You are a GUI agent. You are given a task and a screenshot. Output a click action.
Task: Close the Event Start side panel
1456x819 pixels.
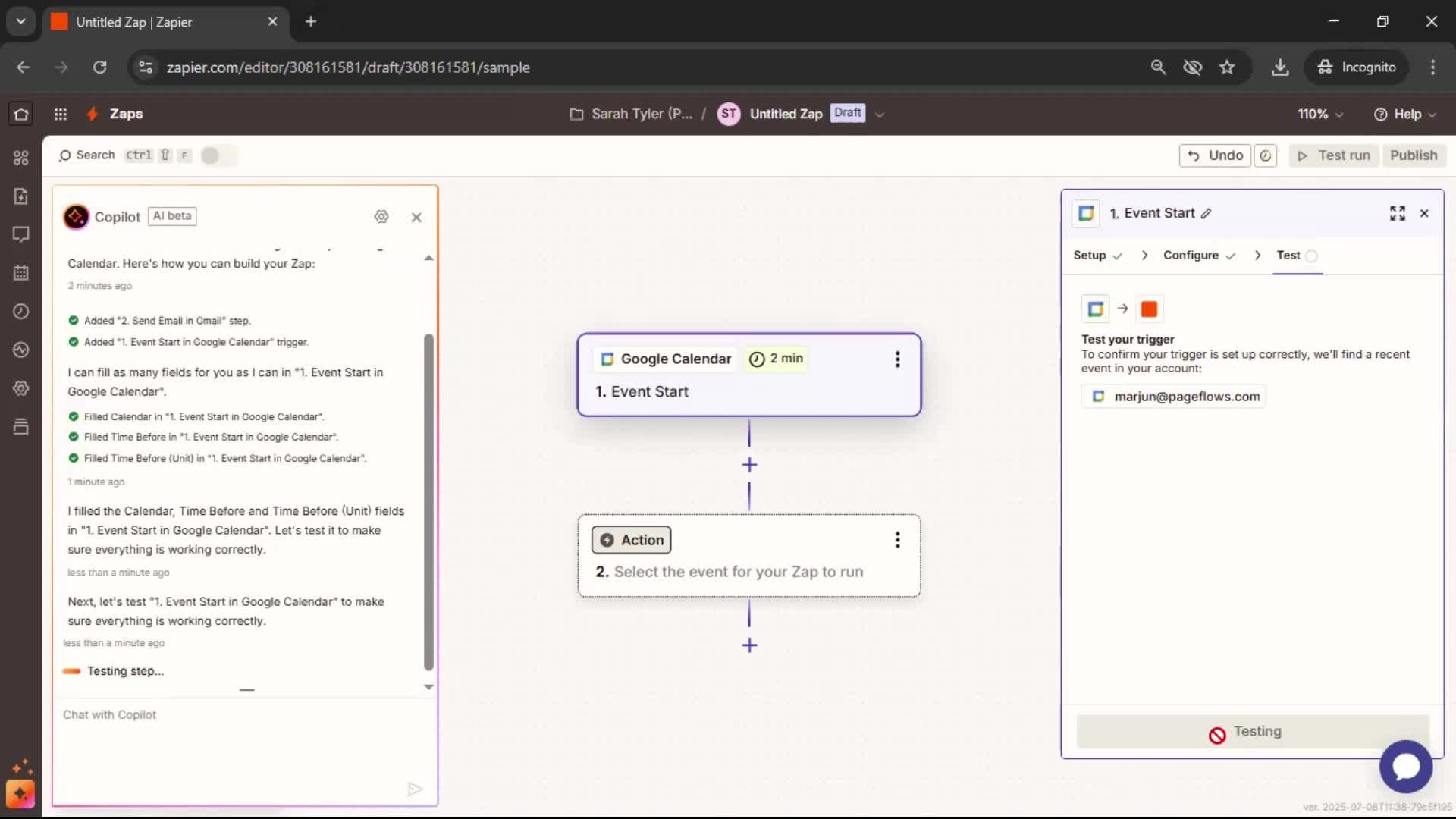click(x=1424, y=214)
